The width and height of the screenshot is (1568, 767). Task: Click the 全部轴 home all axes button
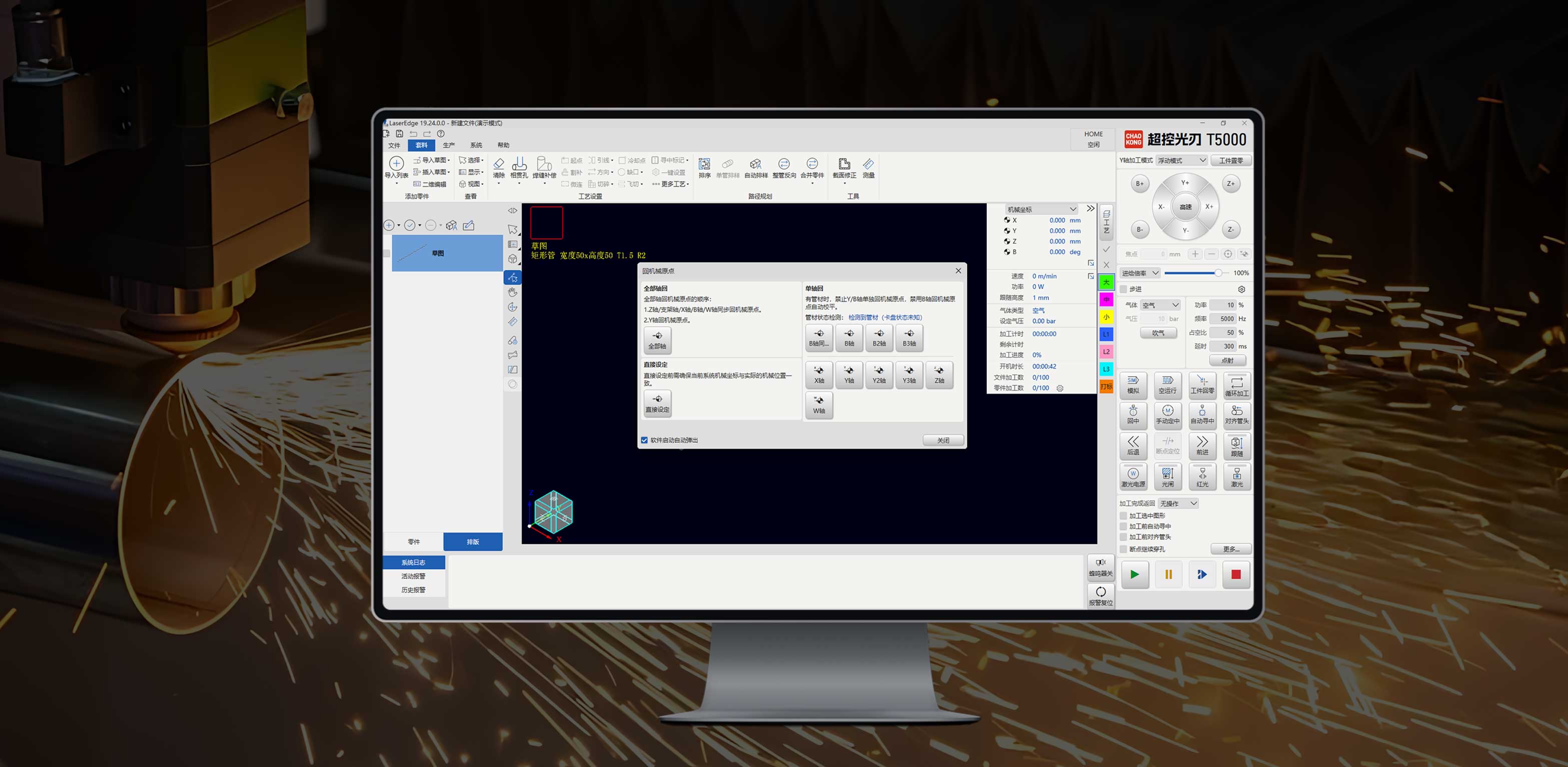click(x=657, y=340)
